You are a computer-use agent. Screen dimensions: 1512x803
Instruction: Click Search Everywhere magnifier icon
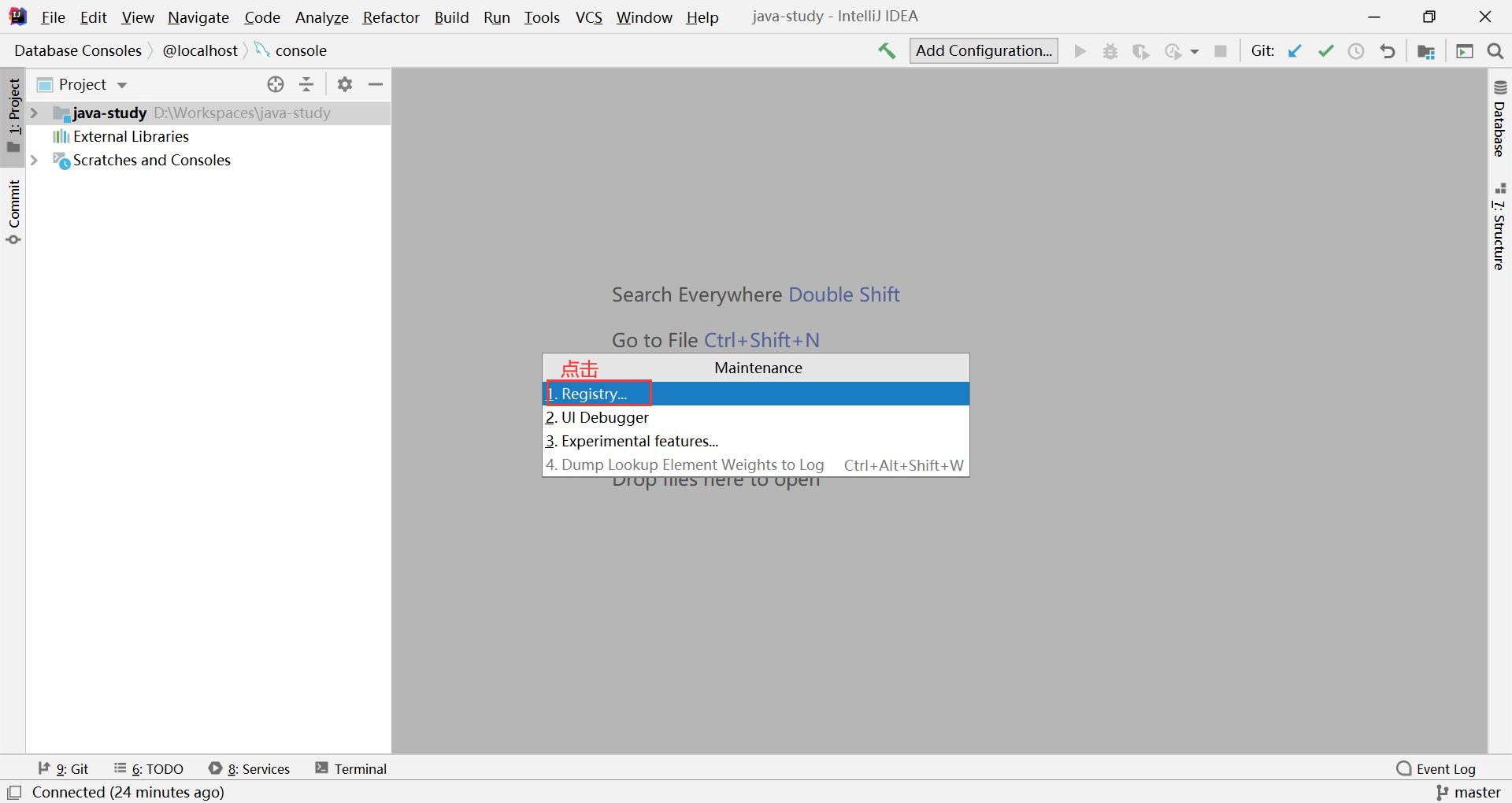pos(1495,51)
